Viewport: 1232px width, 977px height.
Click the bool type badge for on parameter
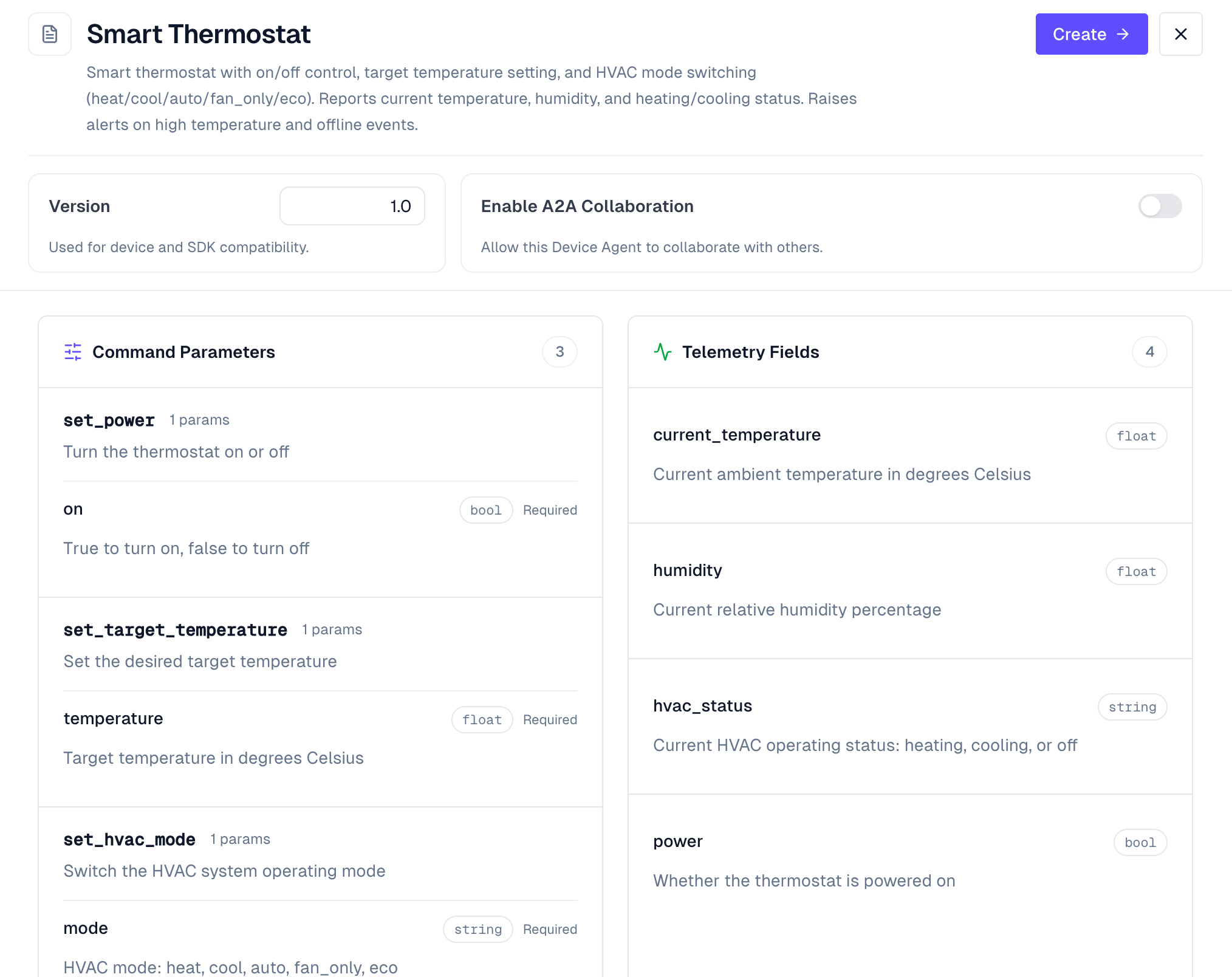[486, 510]
